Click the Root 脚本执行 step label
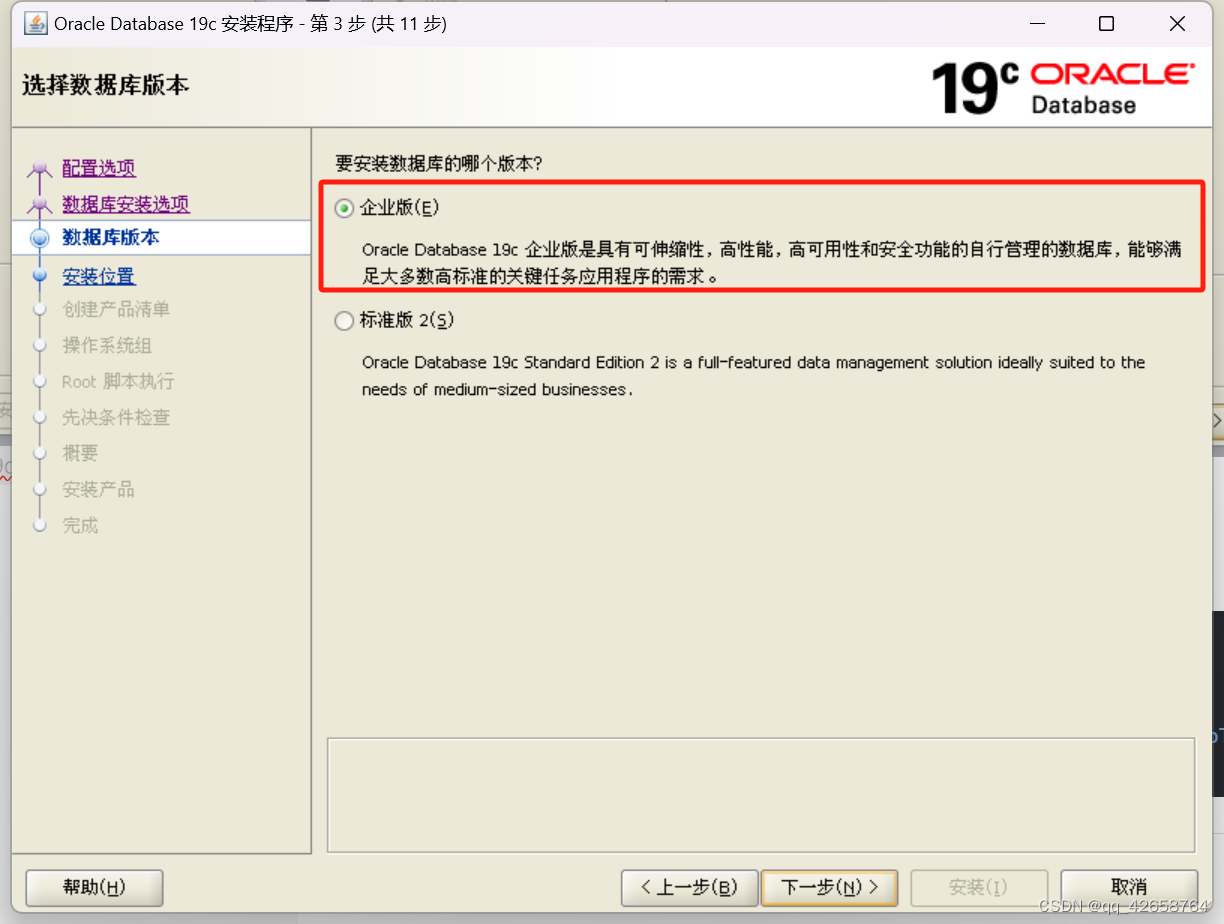The width and height of the screenshot is (1224, 924). click(x=118, y=382)
